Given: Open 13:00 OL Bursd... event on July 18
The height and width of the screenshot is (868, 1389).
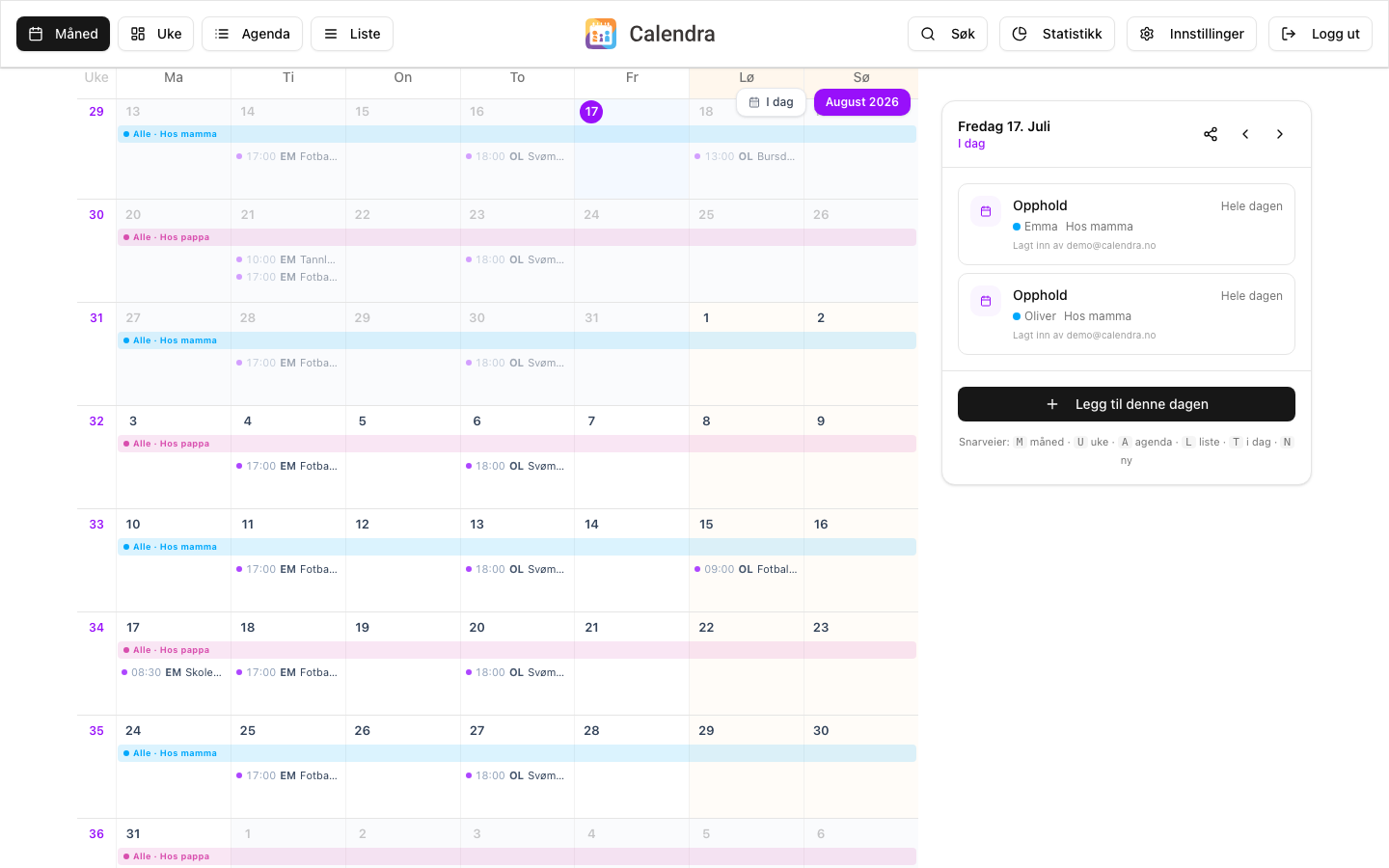Looking at the screenshot, I should pyautogui.click(x=746, y=156).
